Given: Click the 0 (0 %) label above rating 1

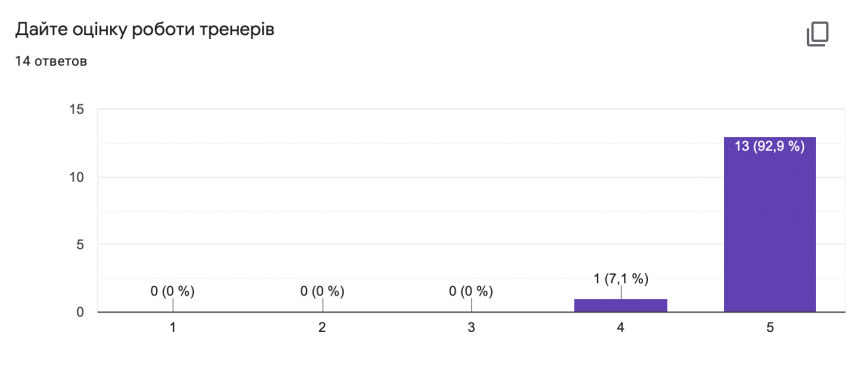Looking at the screenshot, I should (x=172, y=292).
